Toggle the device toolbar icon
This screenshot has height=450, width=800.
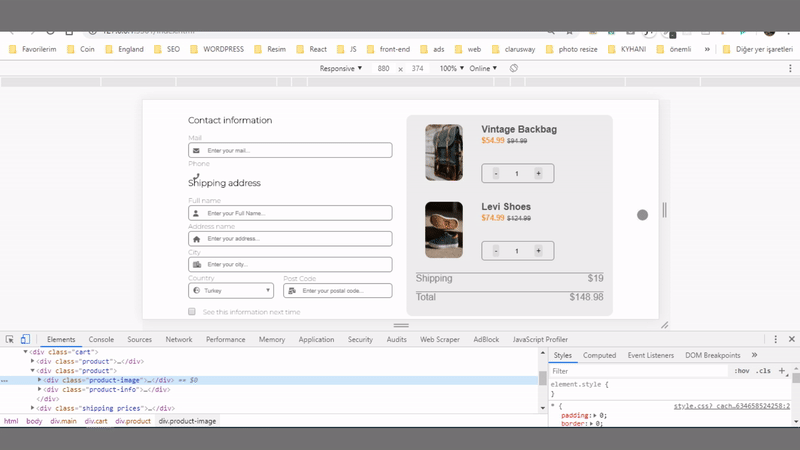pyautogui.click(x=25, y=339)
